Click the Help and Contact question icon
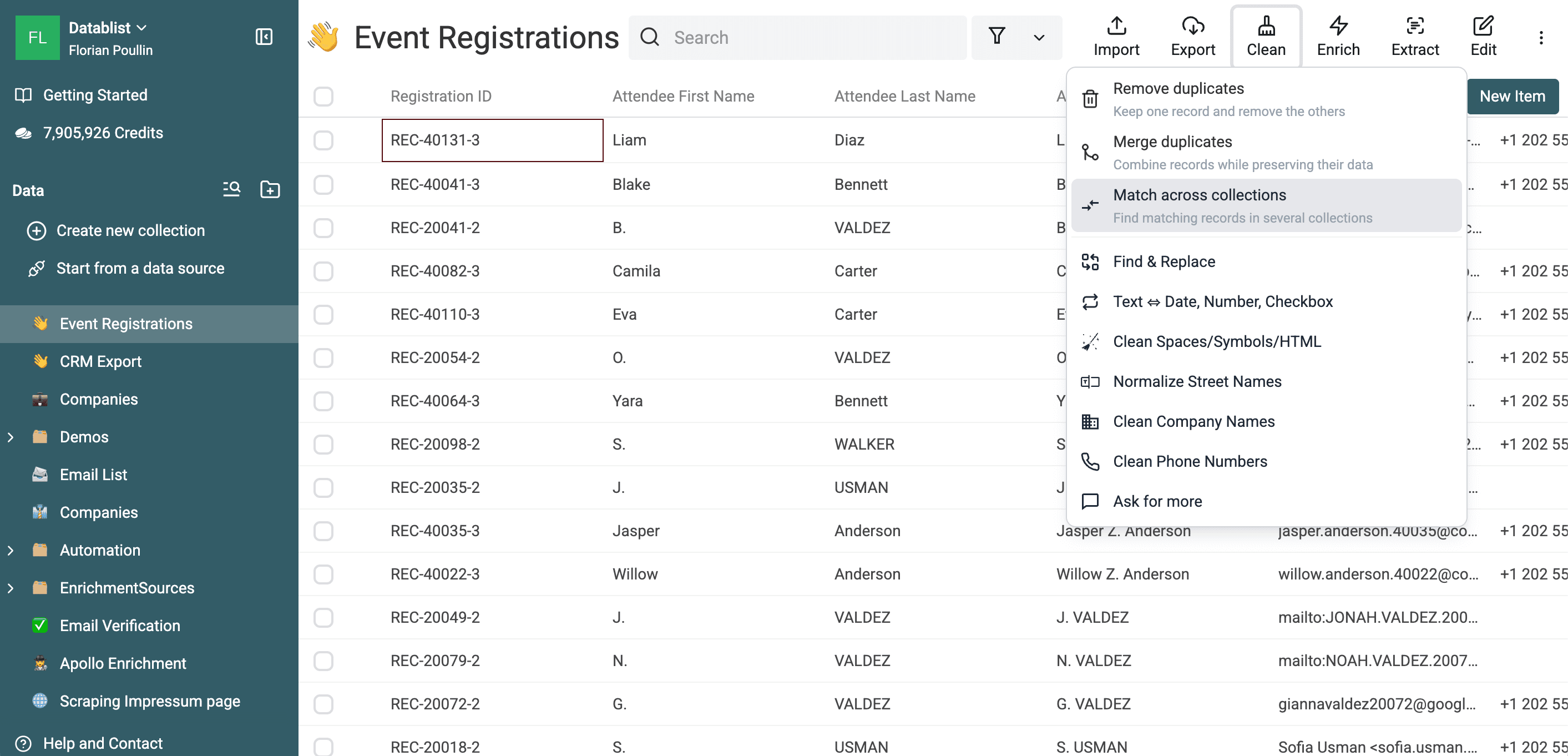The image size is (1568, 756). [23, 743]
